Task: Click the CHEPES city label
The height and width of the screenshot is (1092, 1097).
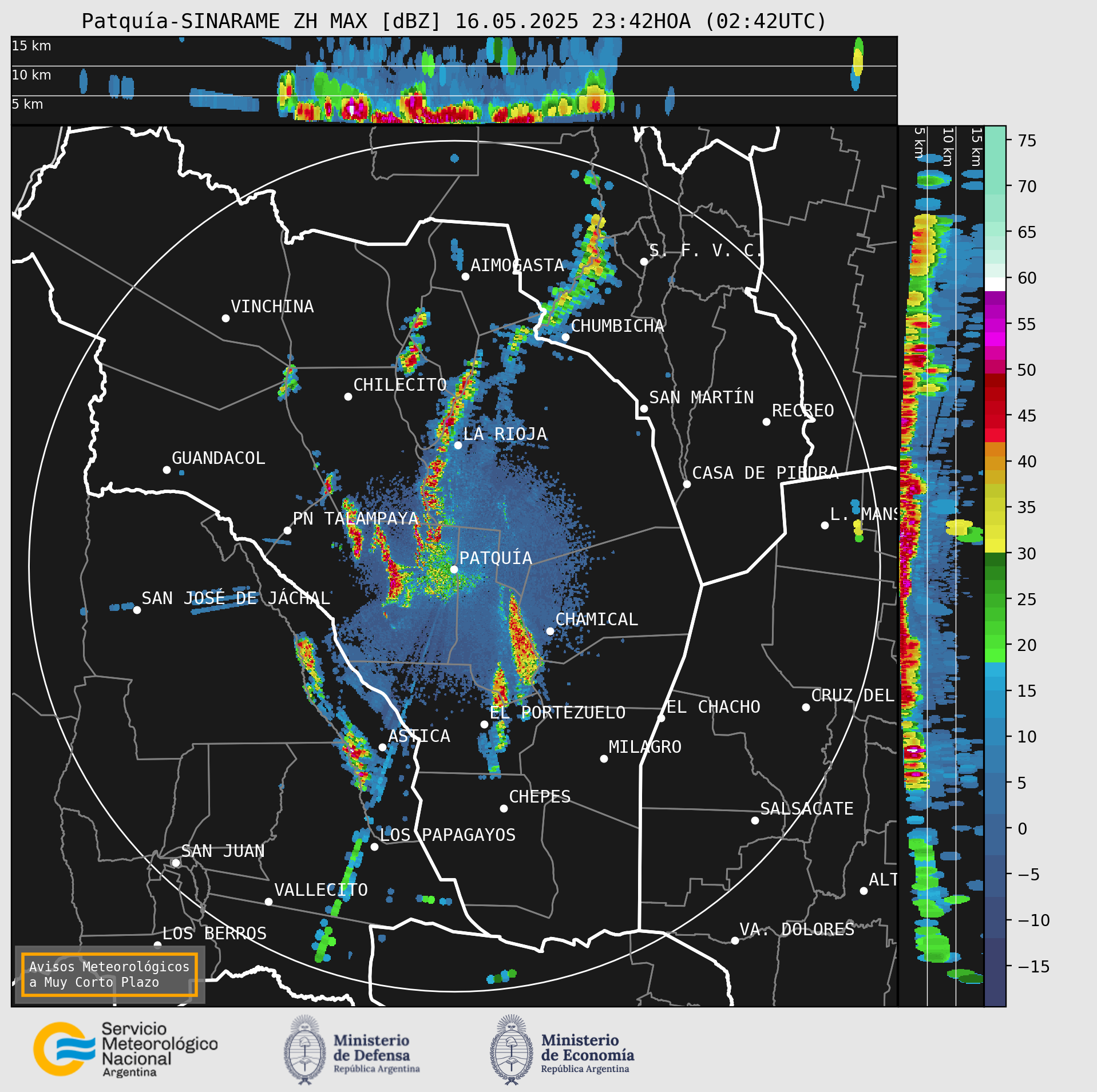Action: pos(540,796)
